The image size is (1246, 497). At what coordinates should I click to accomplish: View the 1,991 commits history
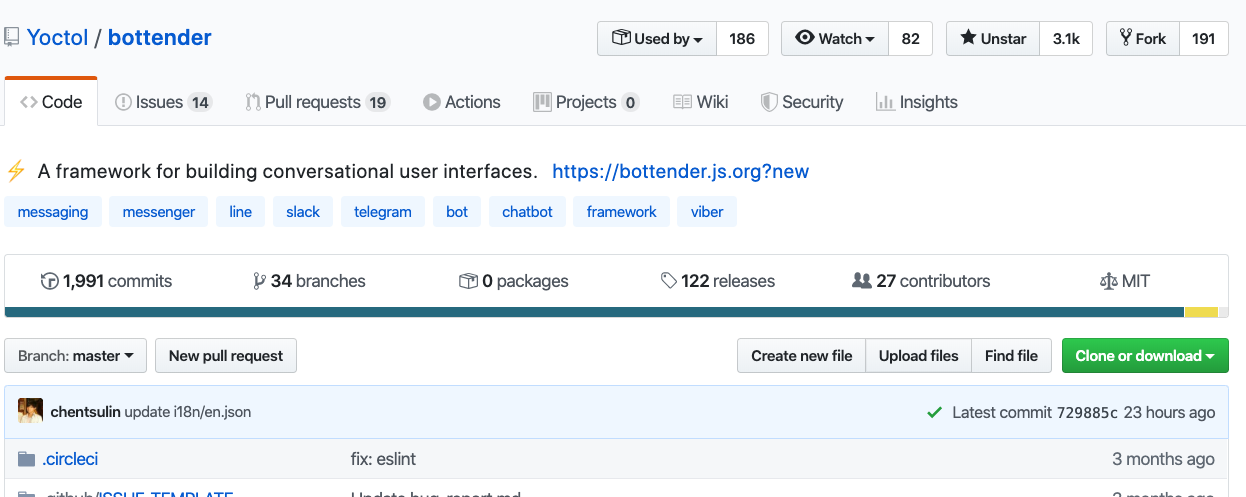tap(106, 281)
